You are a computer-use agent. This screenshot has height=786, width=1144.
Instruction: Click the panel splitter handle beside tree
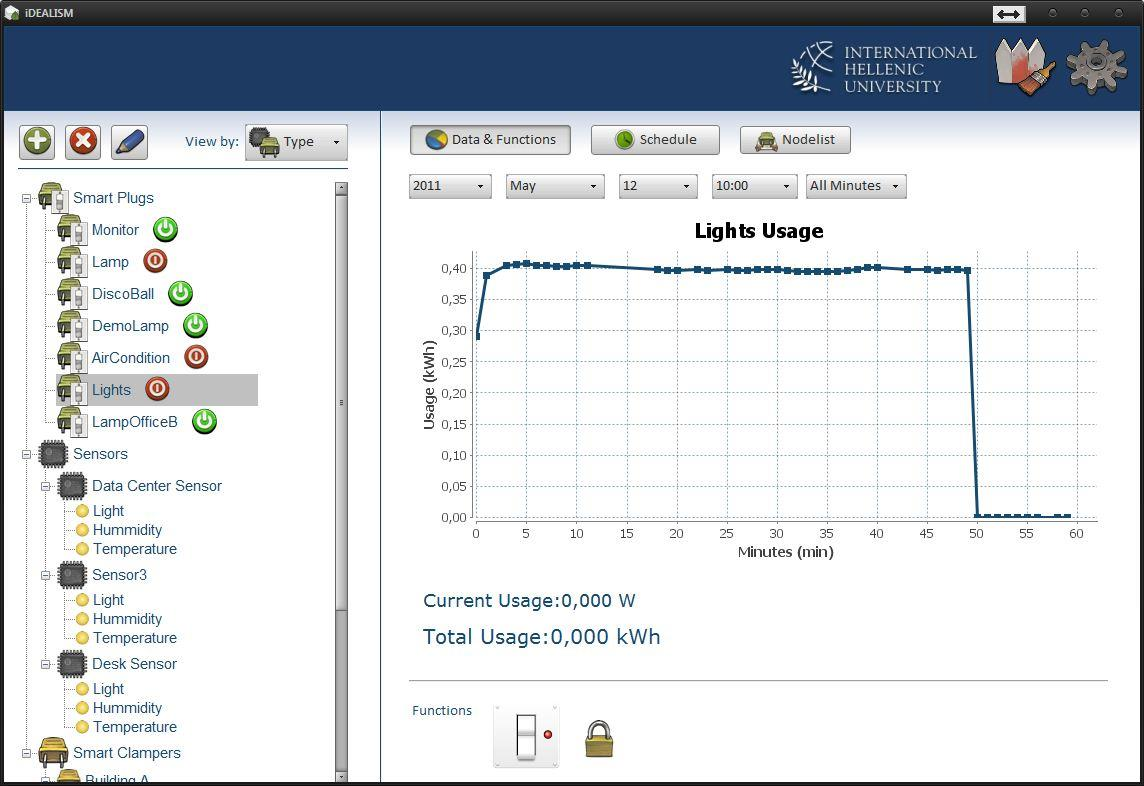(x=380, y=447)
